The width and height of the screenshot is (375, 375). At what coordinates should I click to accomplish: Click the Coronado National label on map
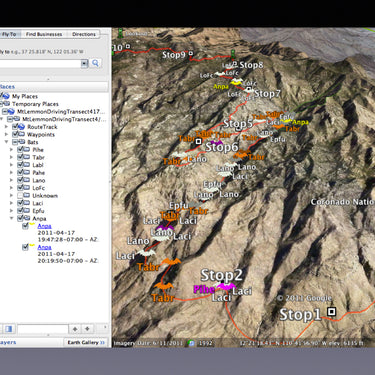(342, 202)
